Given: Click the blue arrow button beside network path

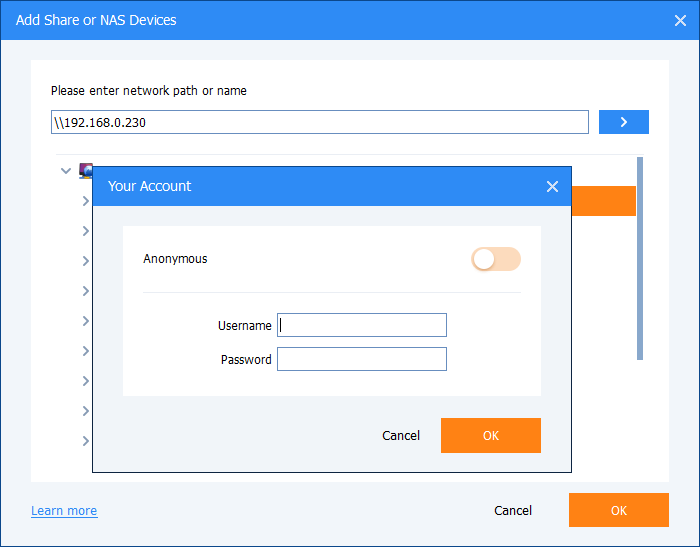Looking at the screenshot, I should pos(623,122).
